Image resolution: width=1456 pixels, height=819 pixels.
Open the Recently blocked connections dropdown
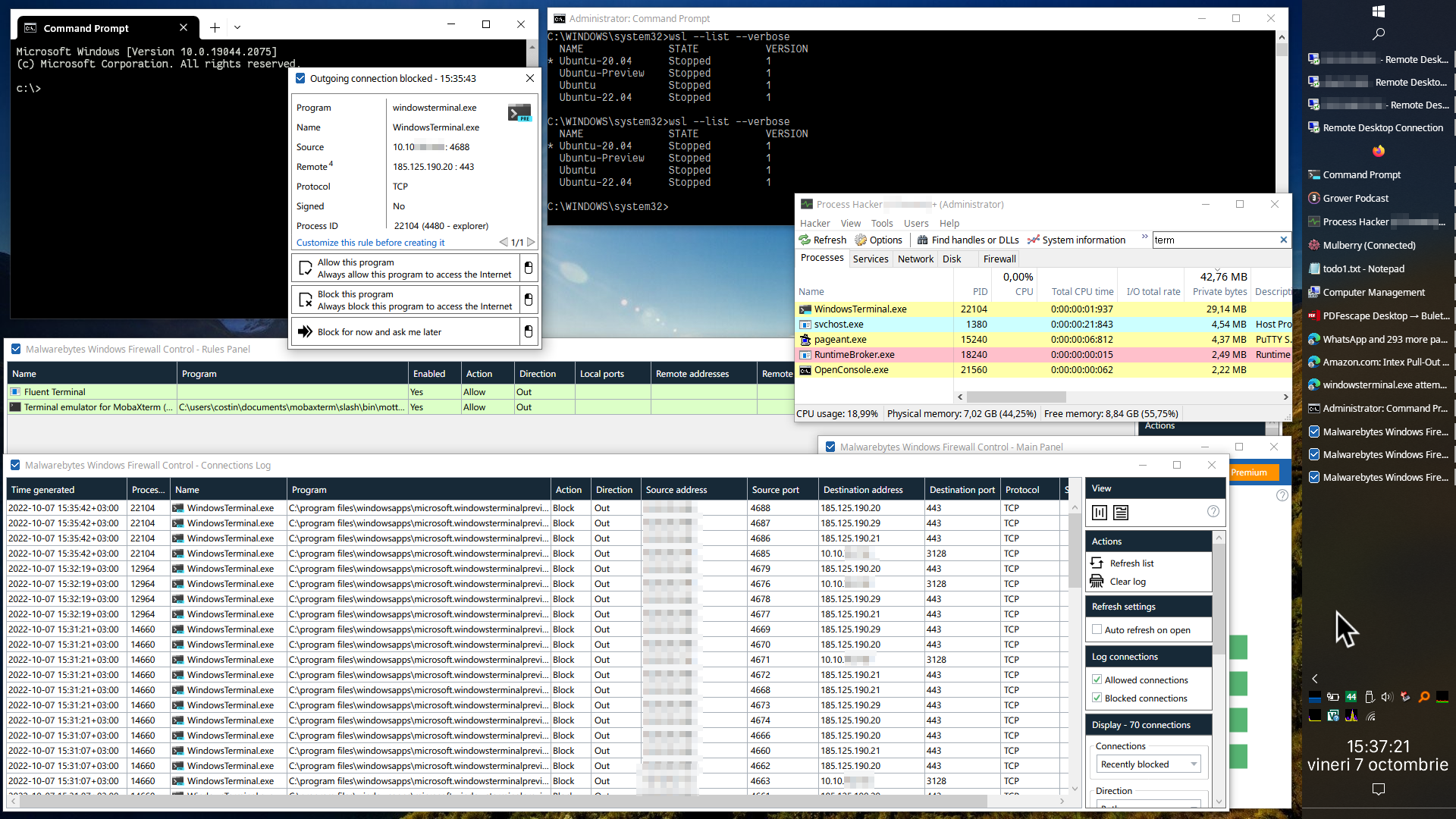pyautogui.click(x=1194, y=764)
